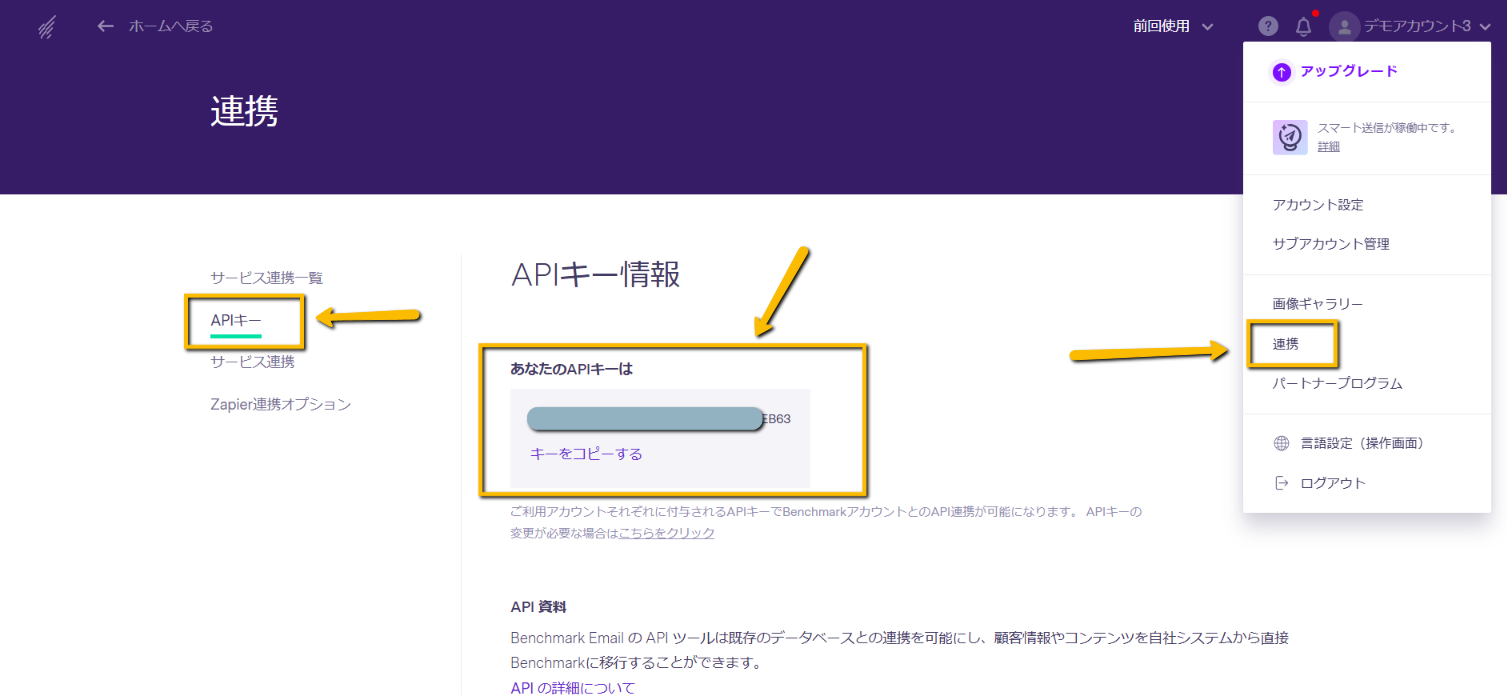Image resolution: width=1507 pixels, height=695 pixels.
Task: Go back via ホームへ戻る link
Action: pyautogui.click(x=170, y=26)
